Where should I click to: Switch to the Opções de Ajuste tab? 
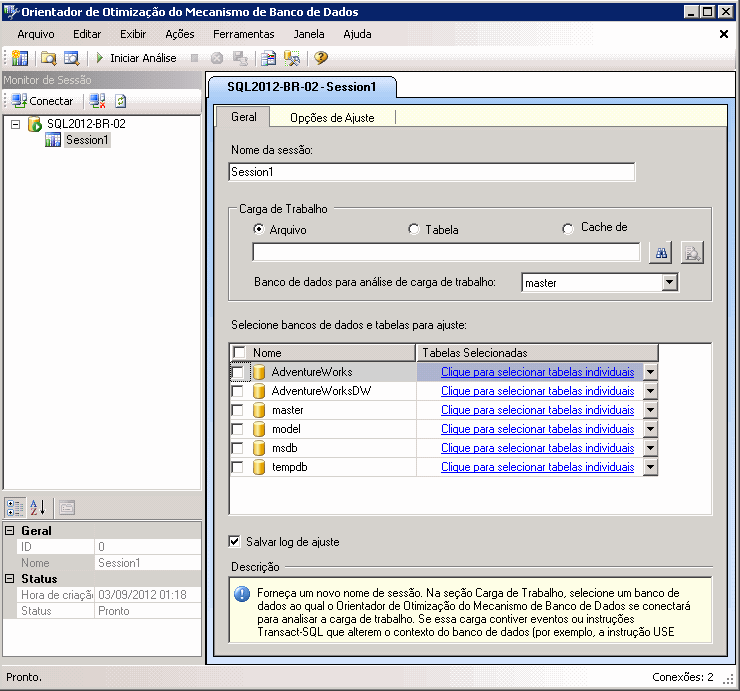332,117
